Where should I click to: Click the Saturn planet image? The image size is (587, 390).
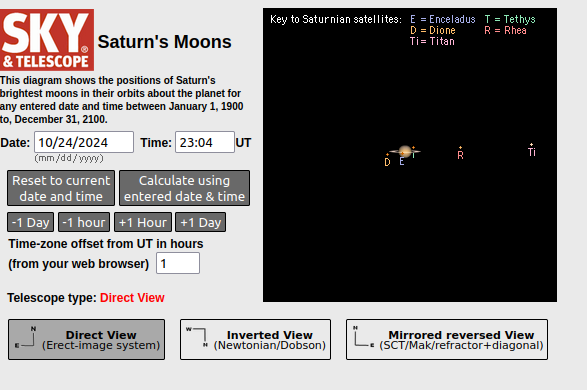coord(405,151)
